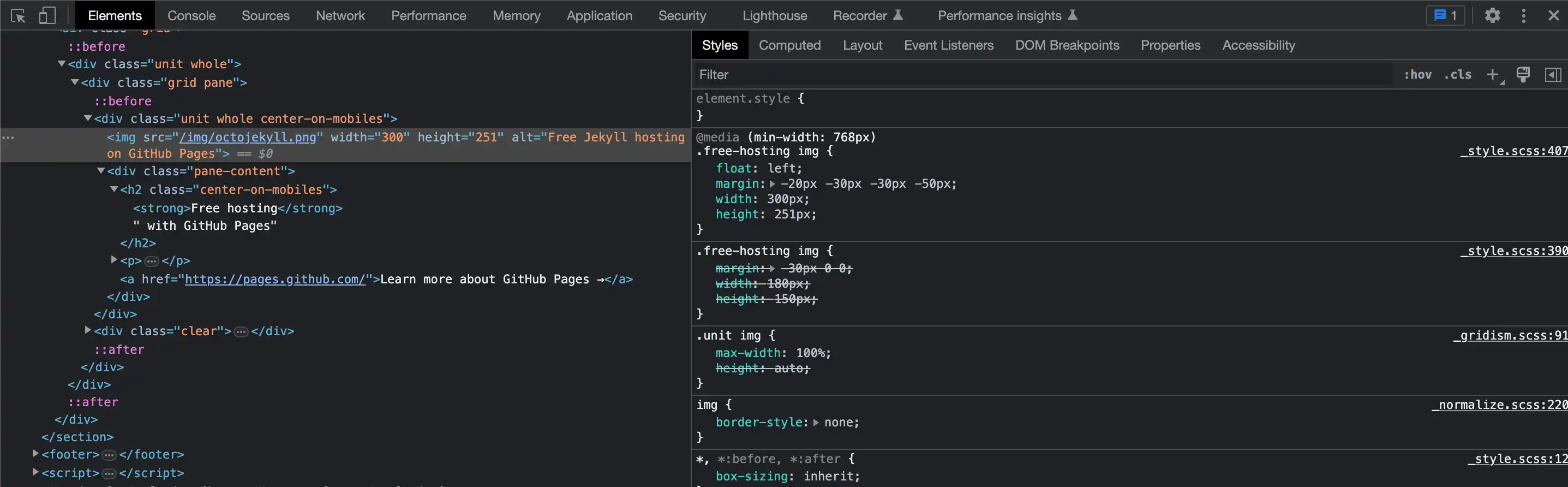The image size is (1568, 487).
Task: Expand the margin shorthand property triangle
Action: [773, 184]
